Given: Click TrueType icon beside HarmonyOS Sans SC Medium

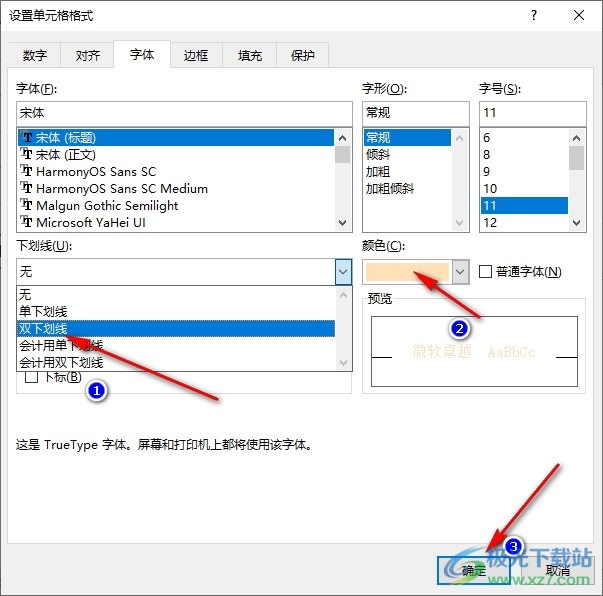Looking at the screenshot, I should [26, 188].
